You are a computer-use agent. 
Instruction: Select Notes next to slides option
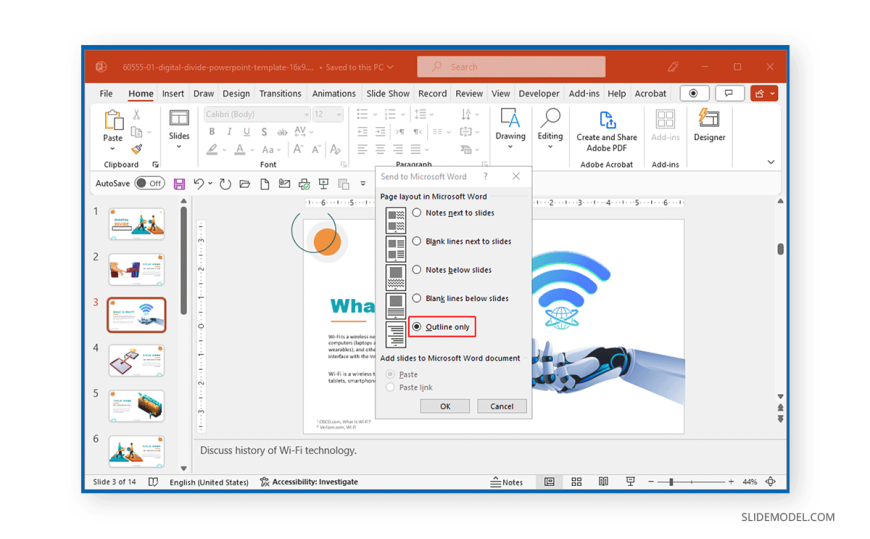pos(417,213)
